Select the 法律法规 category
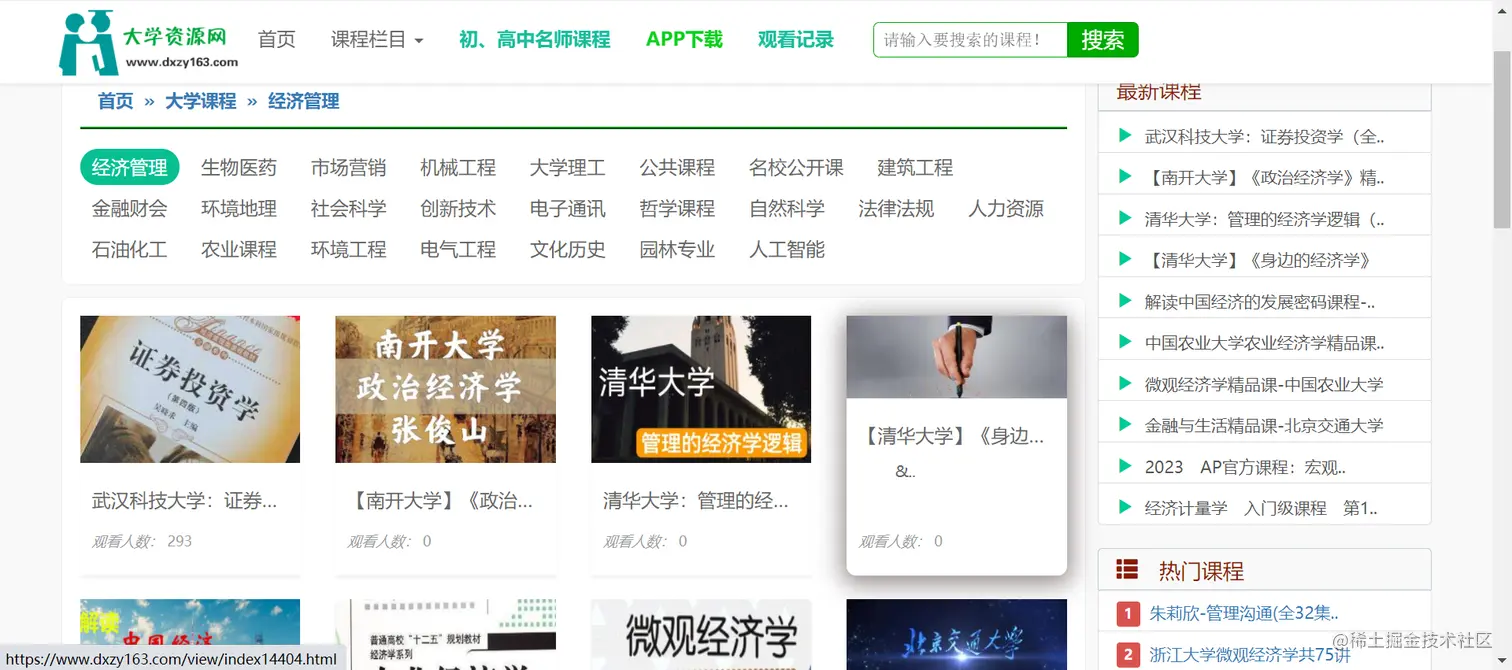This screenshot has height=670, width=1512. coord(896,208)
